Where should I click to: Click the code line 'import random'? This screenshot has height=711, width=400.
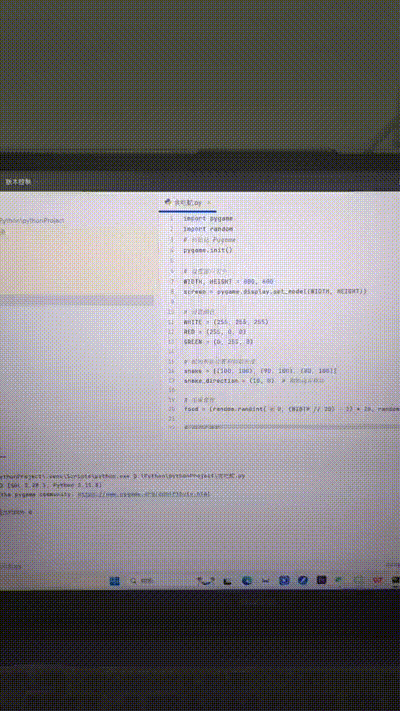tap(208, 229)
